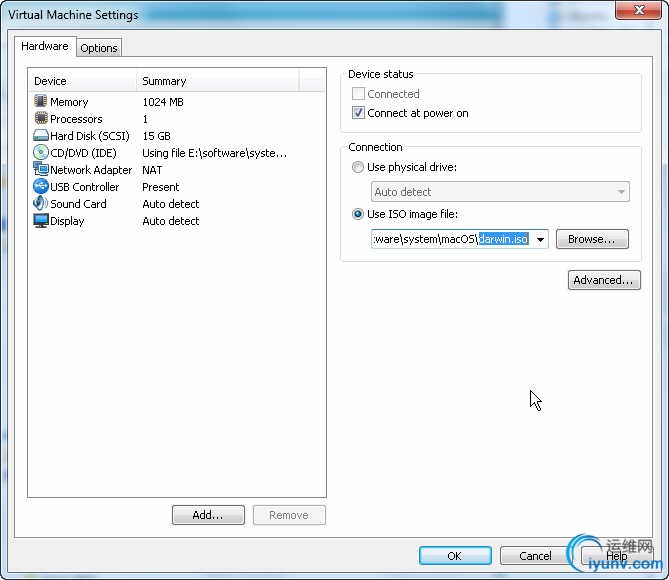The height and width of the screenshot is (580, 669).
Task: Open the Auto detect drive dropdown
Action: coord(500,192)
